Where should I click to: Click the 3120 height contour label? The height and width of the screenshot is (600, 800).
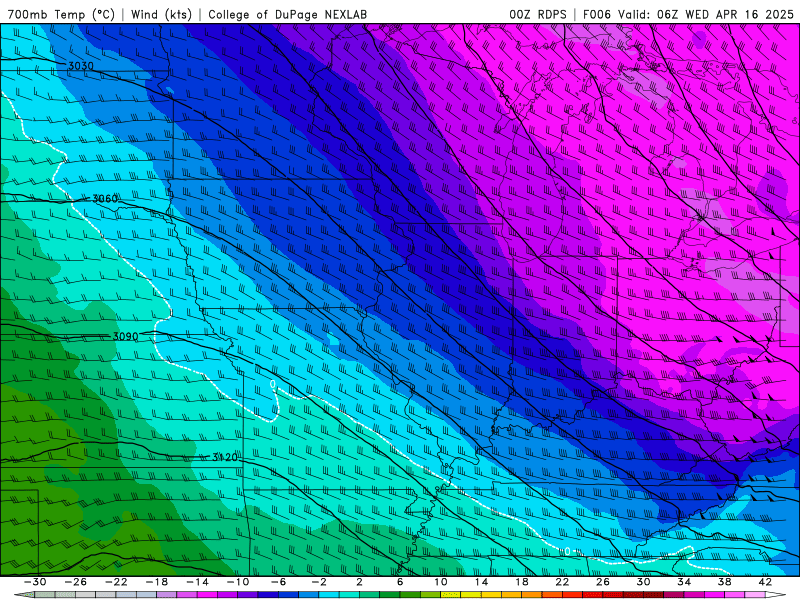[225, 457]
